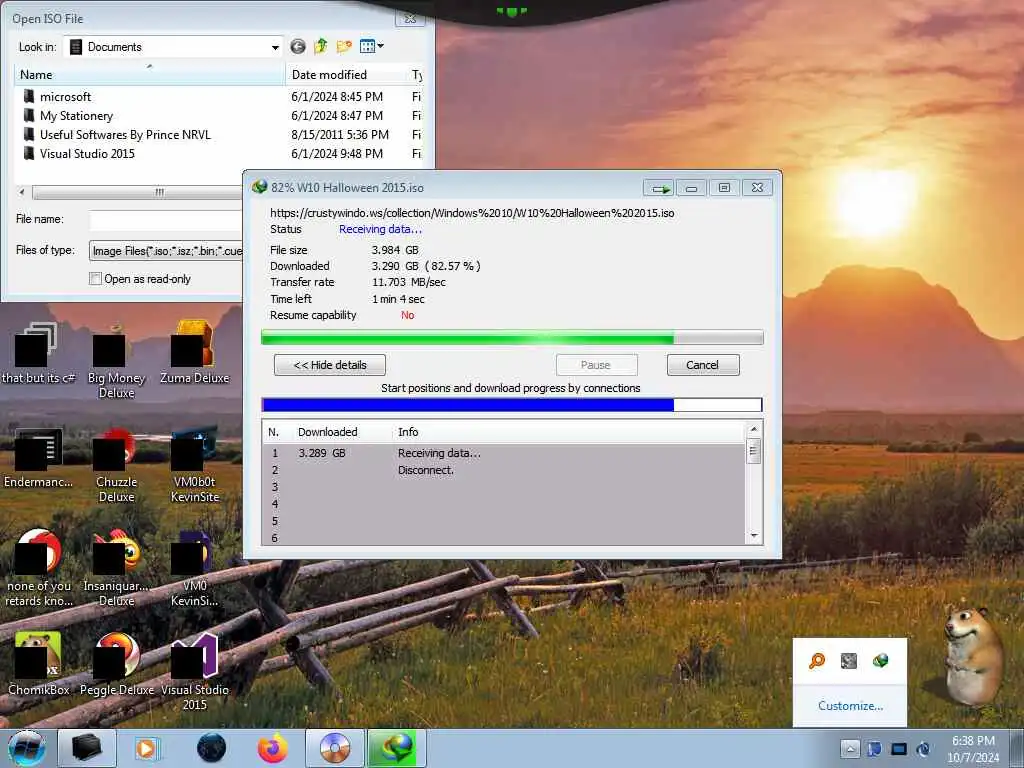Click the file list's left scroll arrow
Viewport: 1024px width, 768px height.
coord(22,192)
